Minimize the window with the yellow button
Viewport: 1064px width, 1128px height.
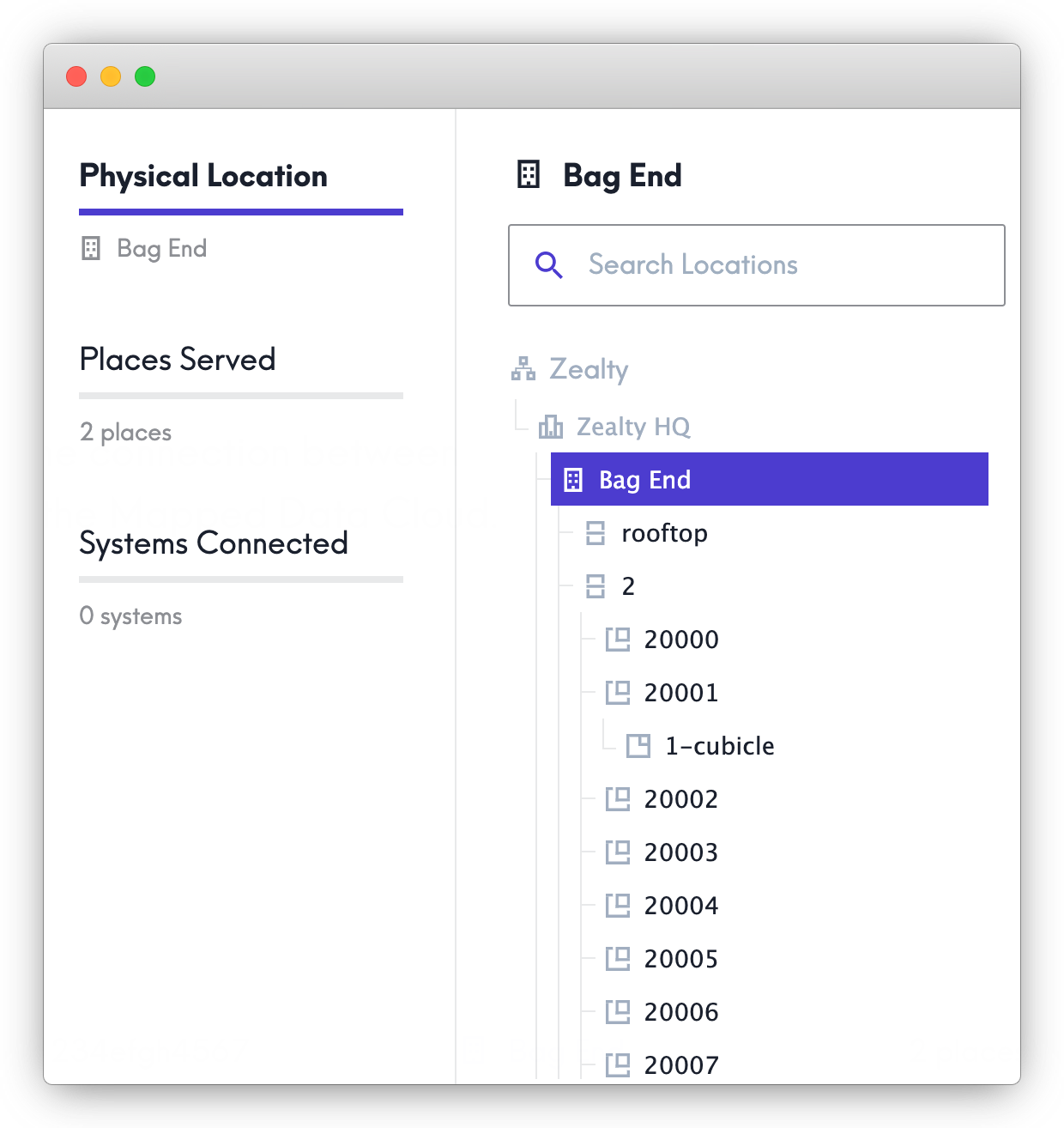coord(111,76)
